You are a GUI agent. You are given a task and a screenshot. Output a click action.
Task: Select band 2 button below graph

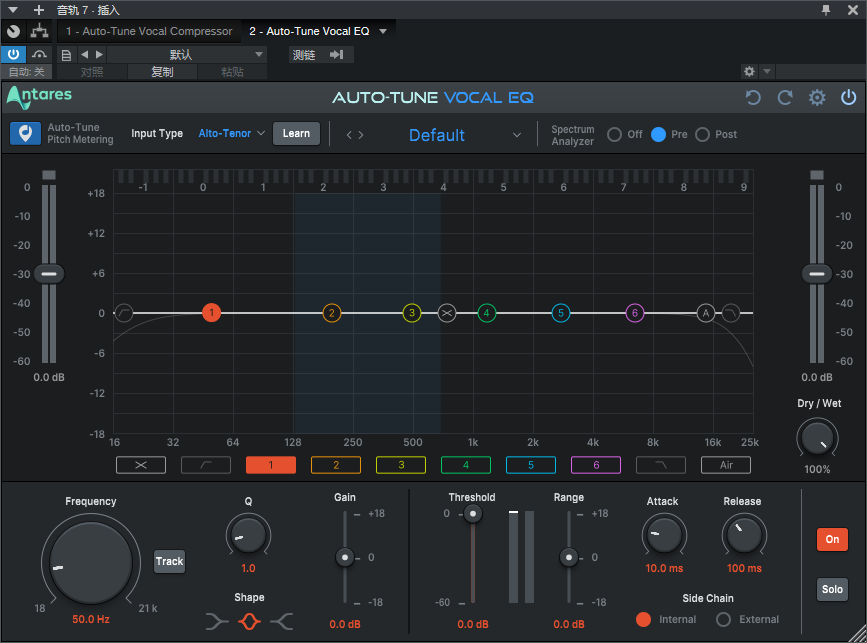[336, 465]
